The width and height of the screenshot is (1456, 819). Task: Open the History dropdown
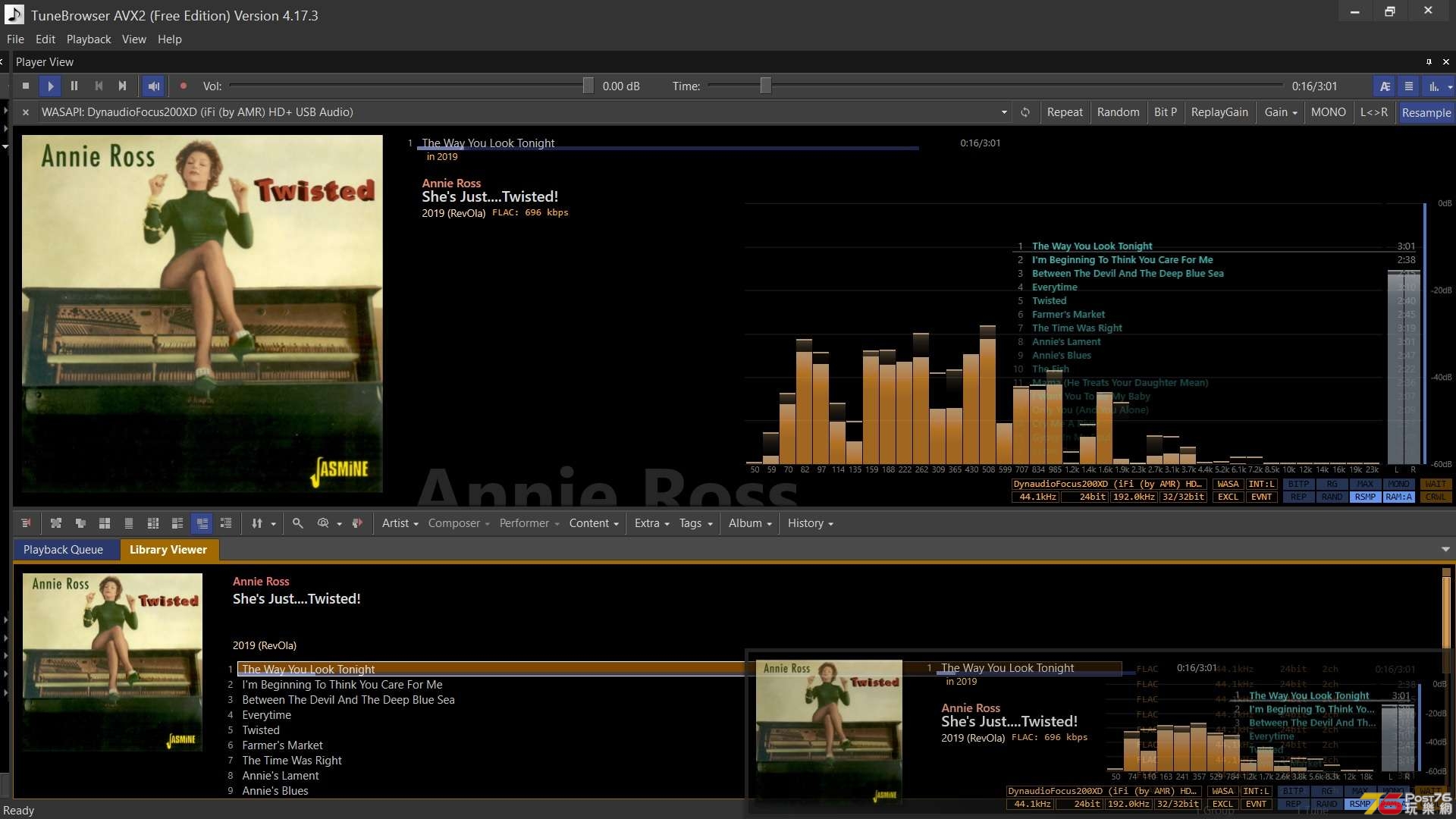(811, 523)
